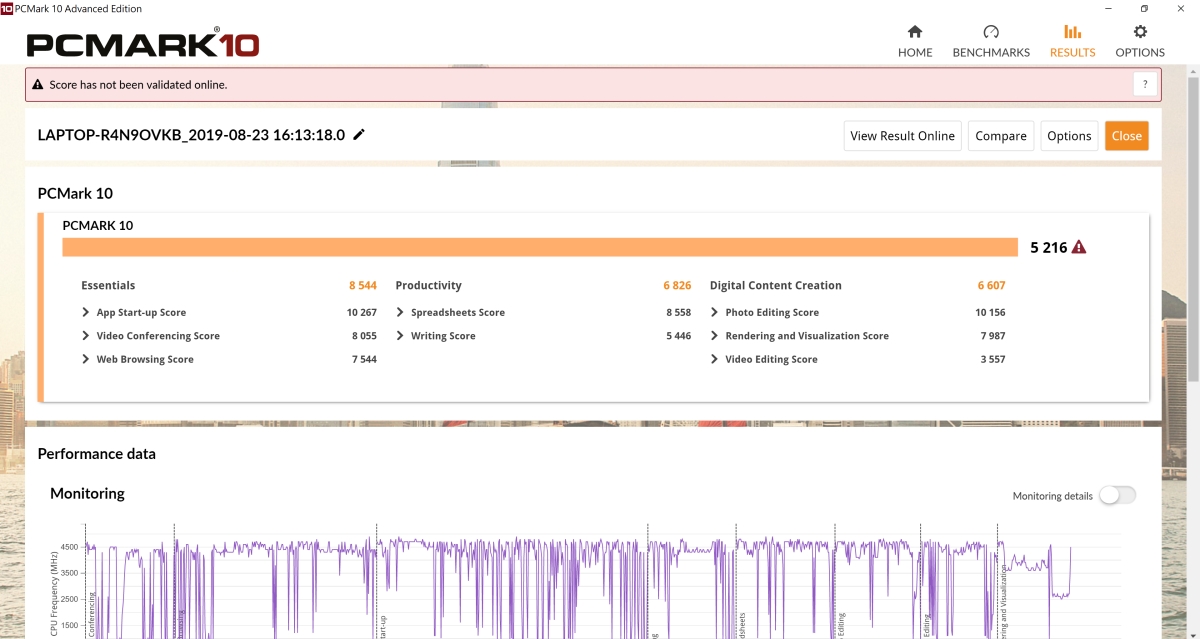Open Options gear icon
The height and width of the screenshot is (639, 1200).
coord(1140,32)
